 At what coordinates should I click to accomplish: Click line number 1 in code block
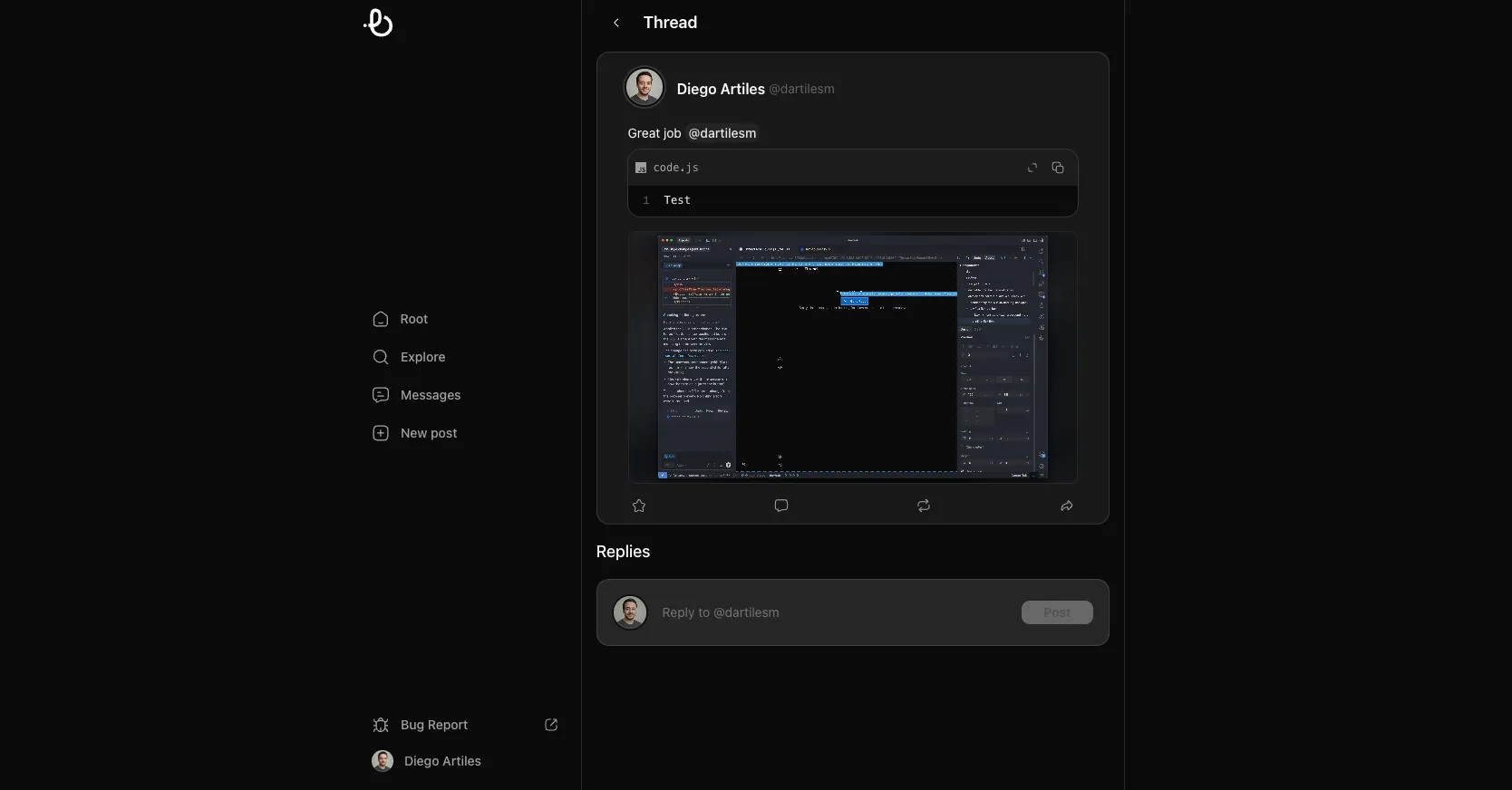click(x=646, y=200)
